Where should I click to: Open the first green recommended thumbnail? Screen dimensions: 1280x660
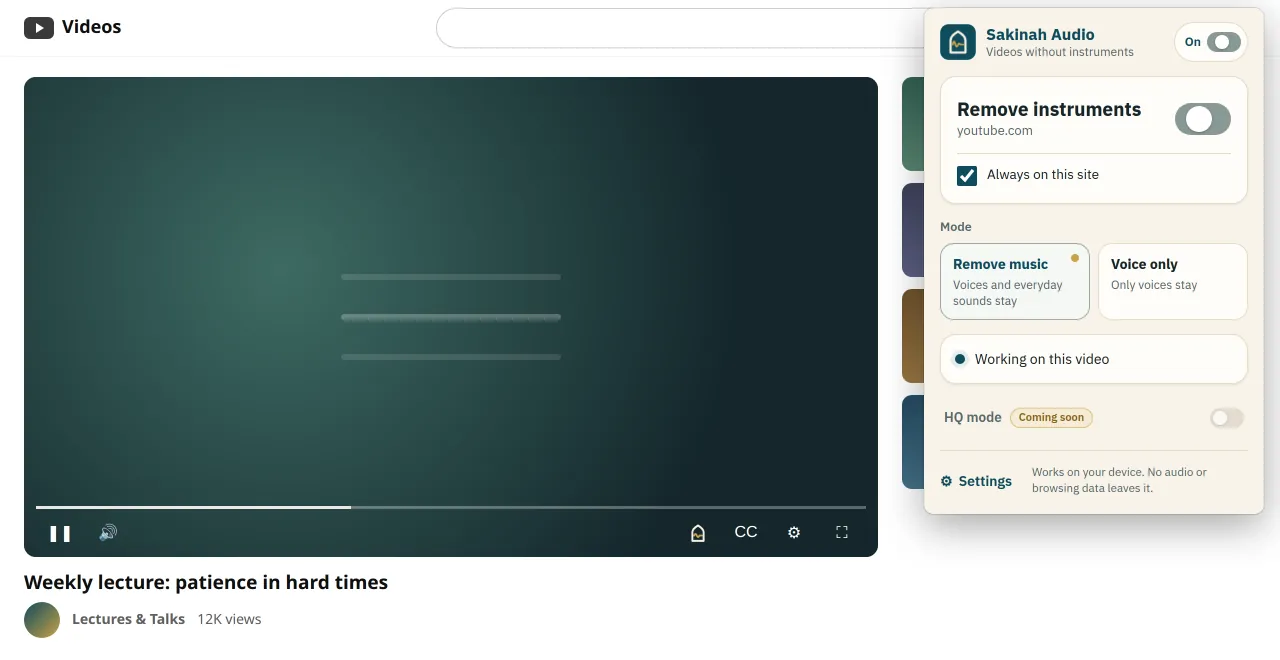912,124
